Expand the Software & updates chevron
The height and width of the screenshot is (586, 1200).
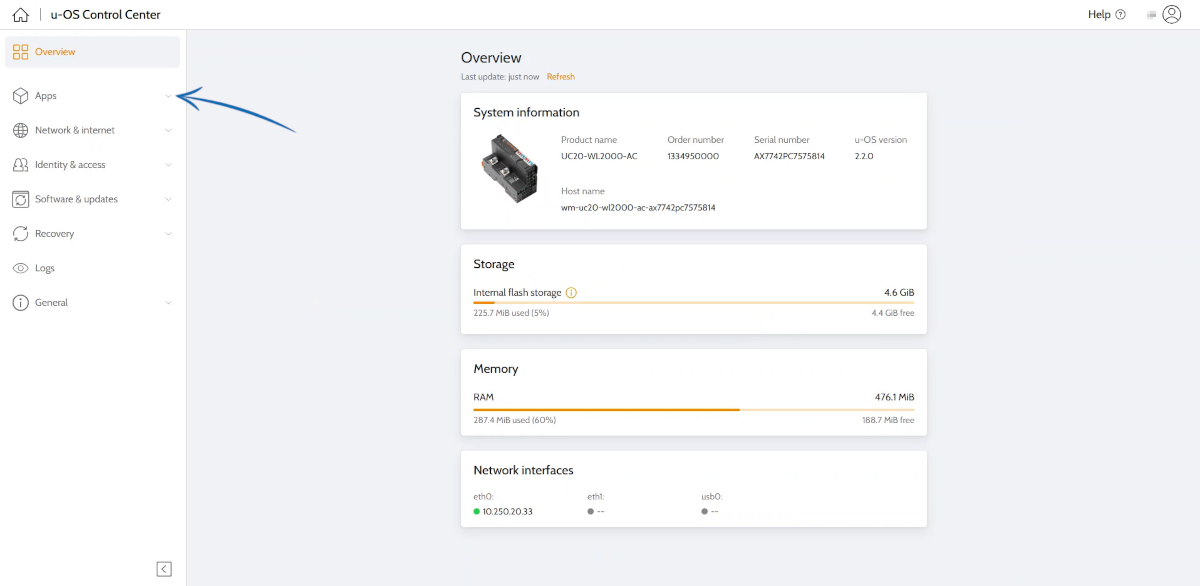tap(168, 199)
